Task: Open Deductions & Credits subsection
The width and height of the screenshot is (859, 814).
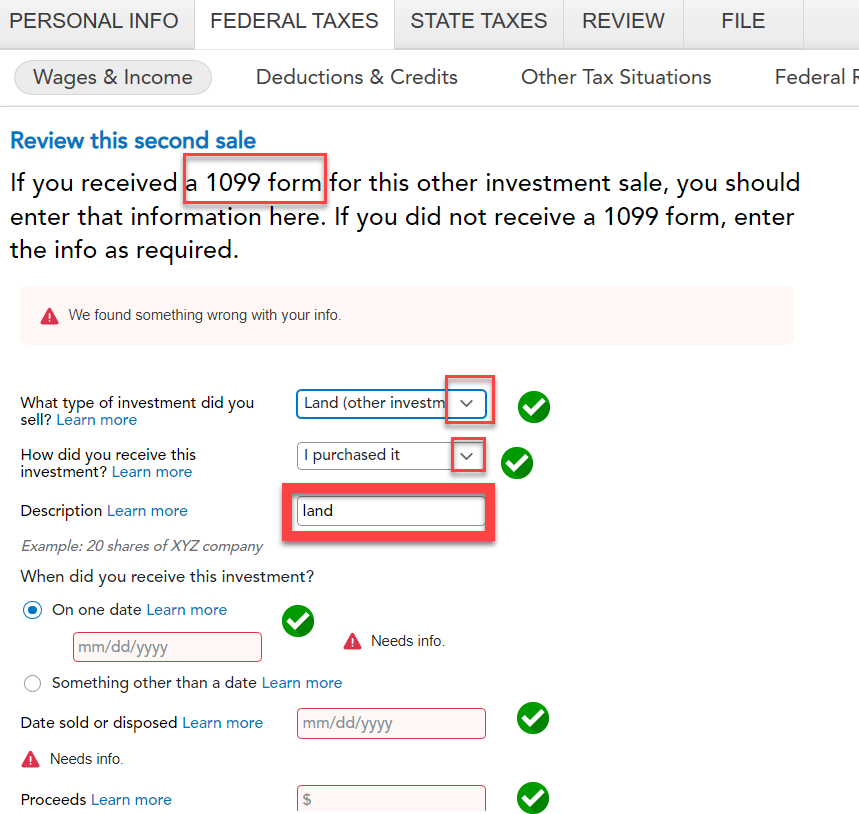Action: pyautogui.click(x=357, y=77)
